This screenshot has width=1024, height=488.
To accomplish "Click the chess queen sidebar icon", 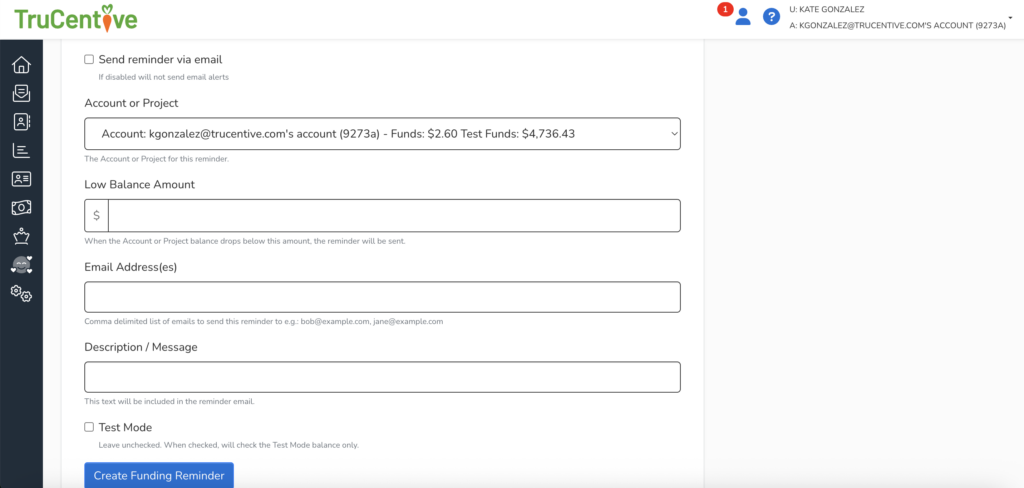I will coord(21,236).
